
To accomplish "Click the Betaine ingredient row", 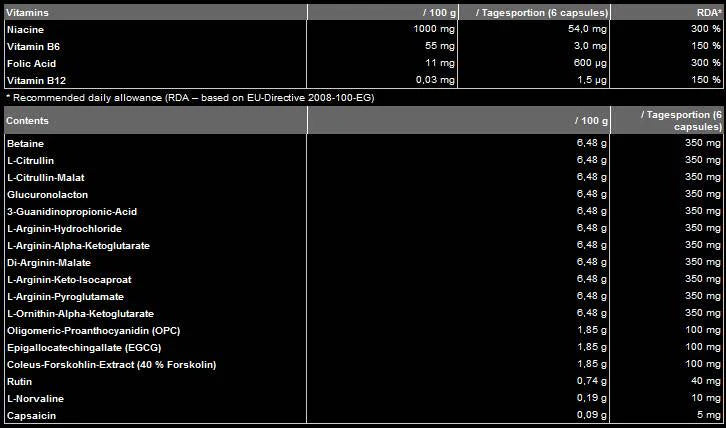I will pyautogui.click(x=25, y=144).
